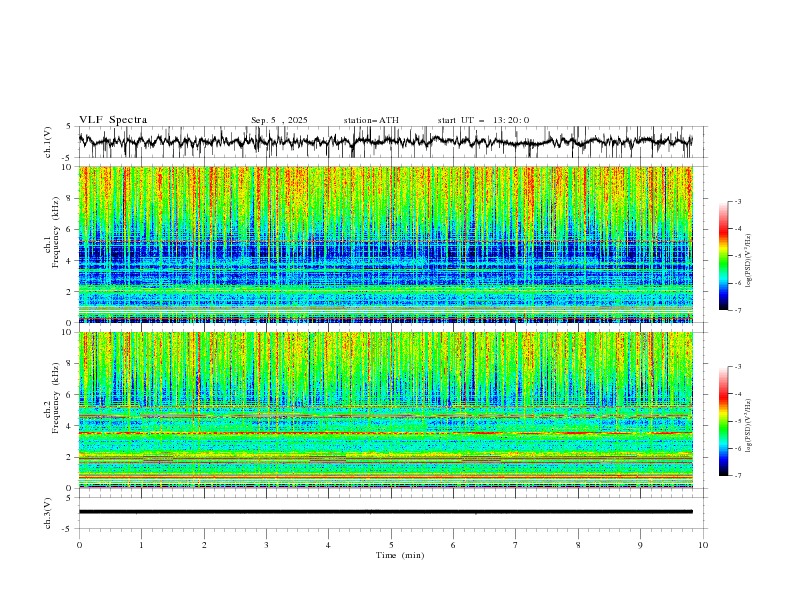The width and height of the screenshot is (792, 612).
Task: Click time axis tick label "9"
Action: coord(640,545)
